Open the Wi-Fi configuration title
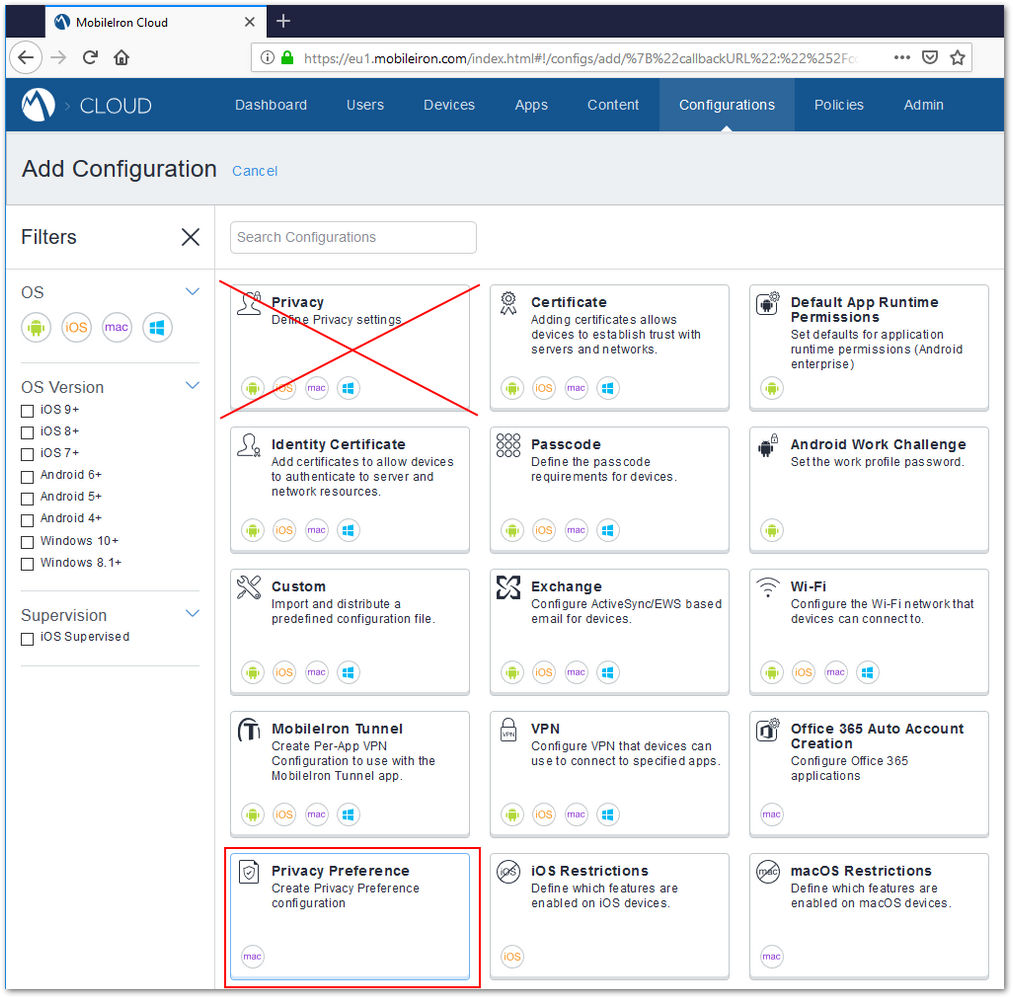 (x=808, y=587)
